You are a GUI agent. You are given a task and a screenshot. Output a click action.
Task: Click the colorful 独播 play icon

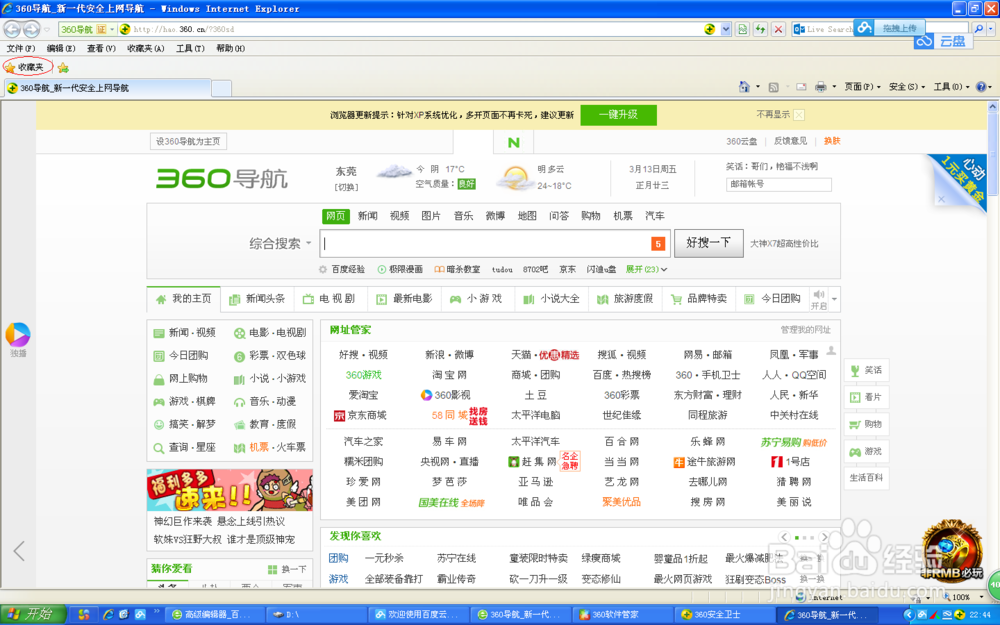point(18,334)
